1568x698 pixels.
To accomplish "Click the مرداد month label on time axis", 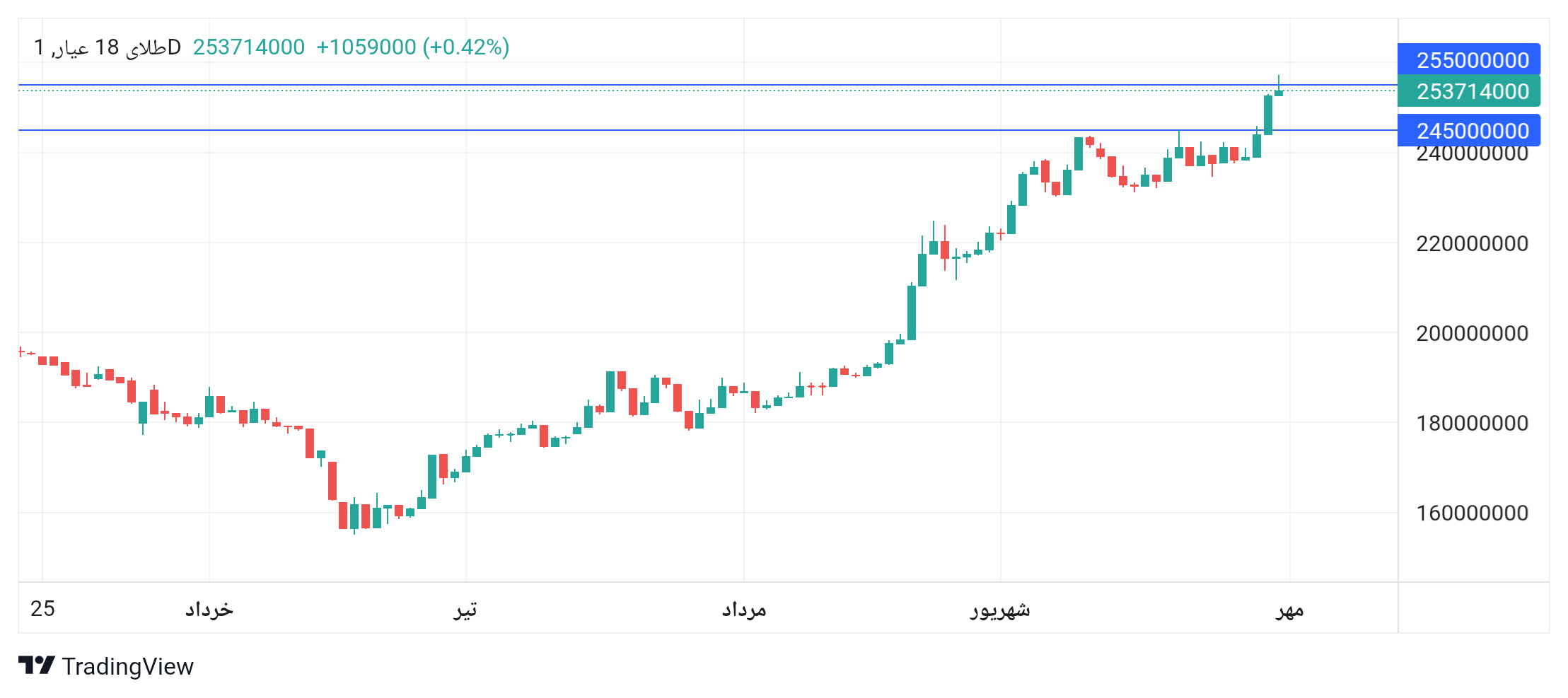I will coord(744,609).
